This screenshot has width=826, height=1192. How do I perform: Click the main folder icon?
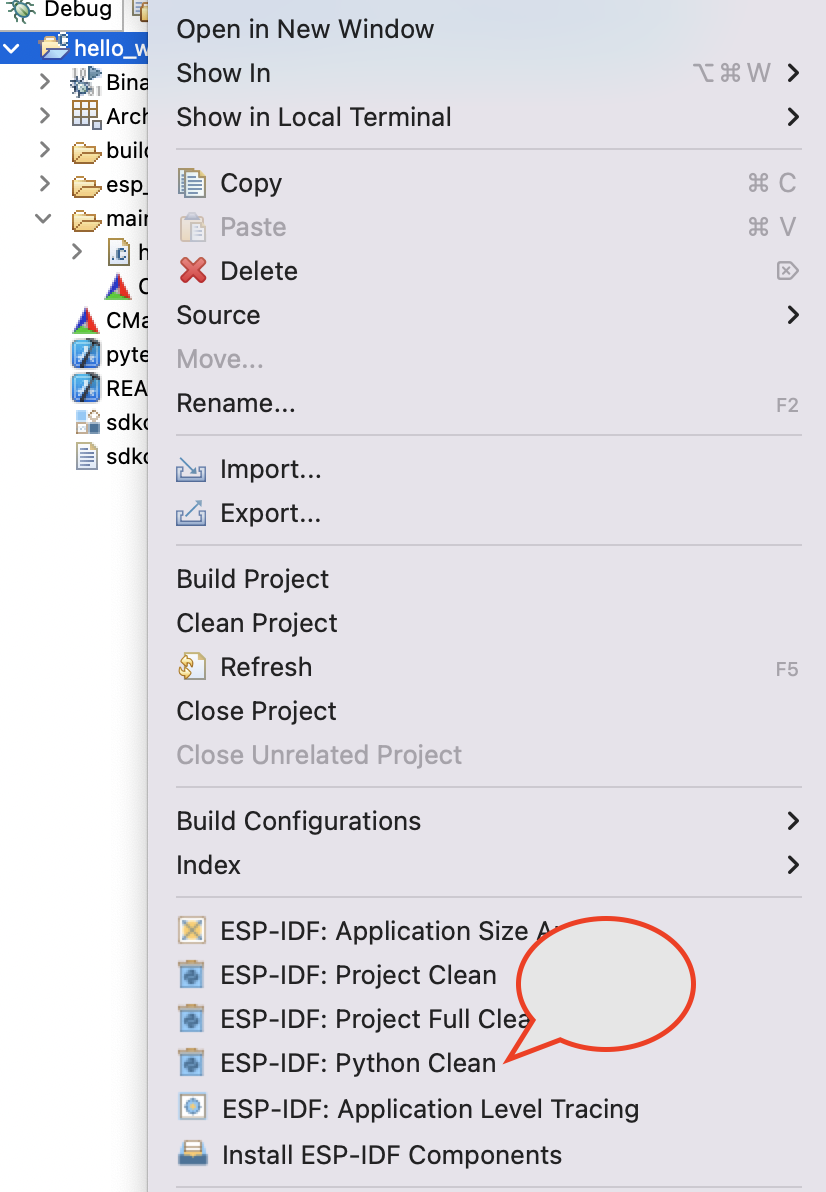pyautogui.click(x=86, y=220)
